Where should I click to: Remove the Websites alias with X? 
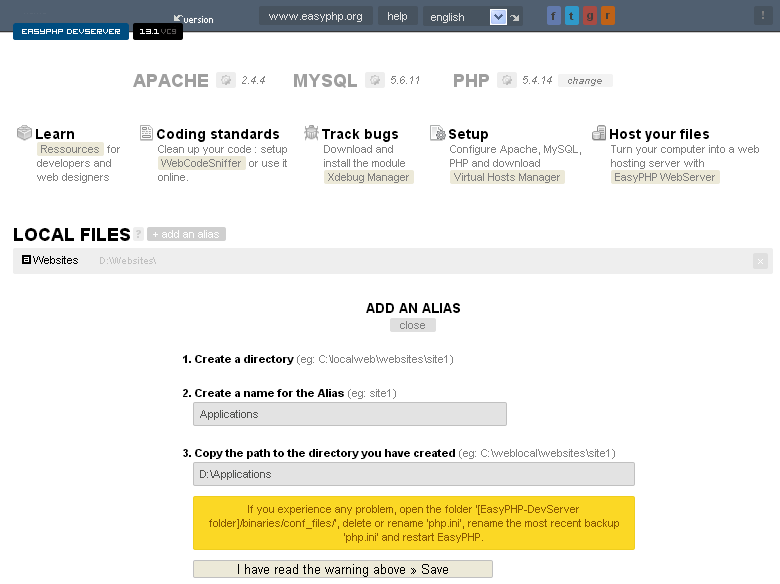[x=760, y=261]
